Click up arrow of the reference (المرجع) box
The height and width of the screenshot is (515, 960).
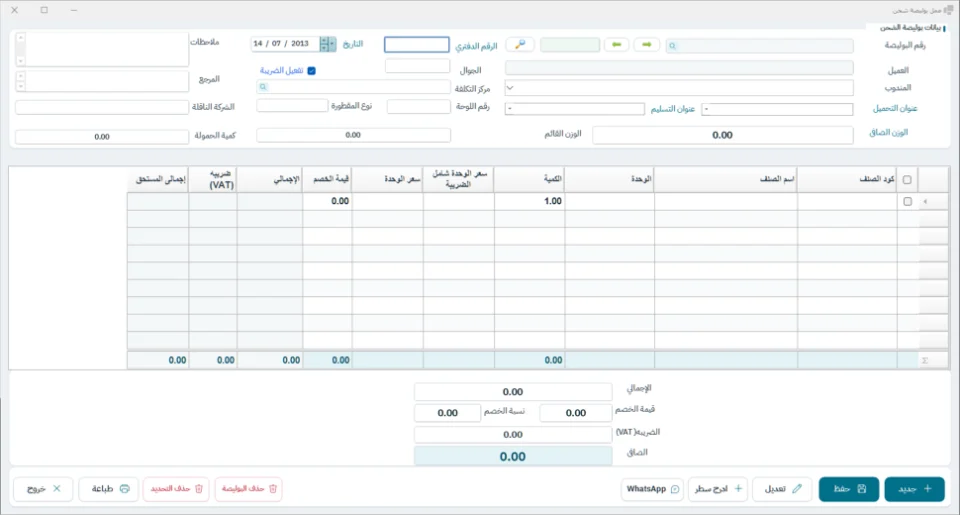(21, 77)
